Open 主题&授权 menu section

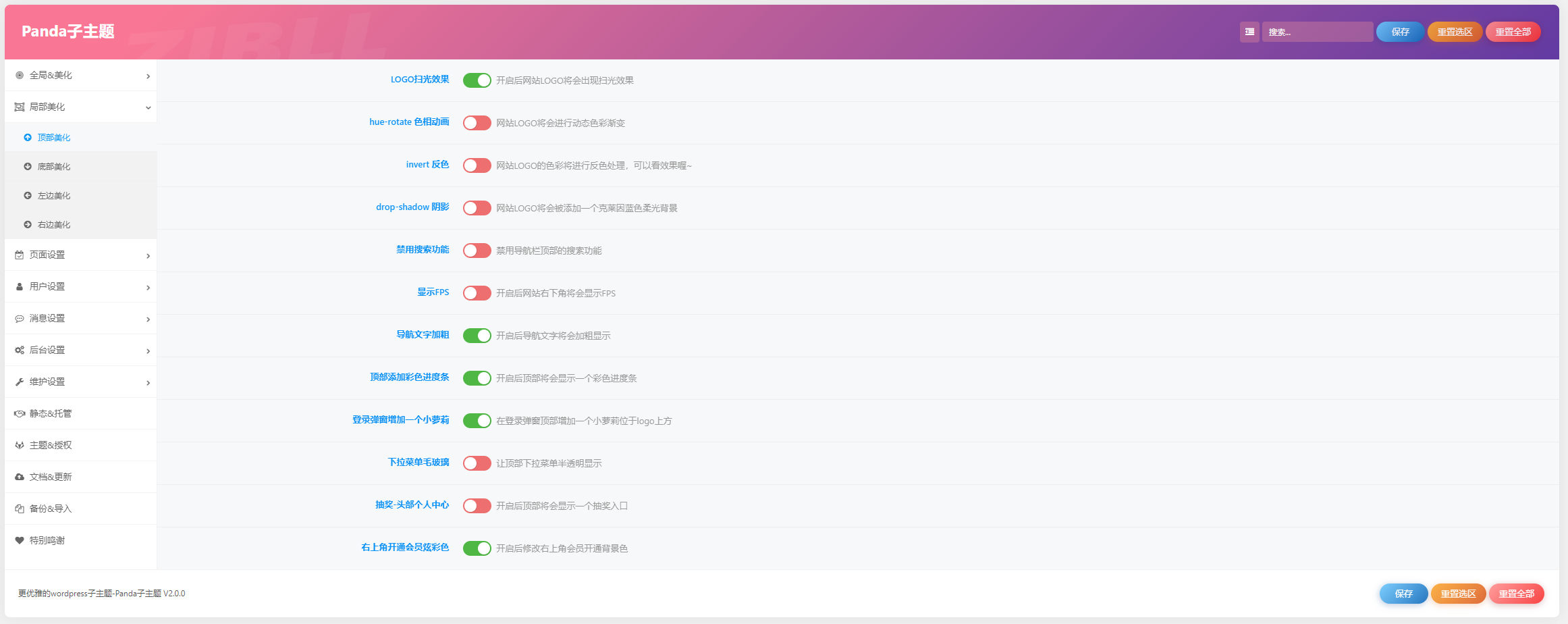pyautogui.click(x=81, y=446)
